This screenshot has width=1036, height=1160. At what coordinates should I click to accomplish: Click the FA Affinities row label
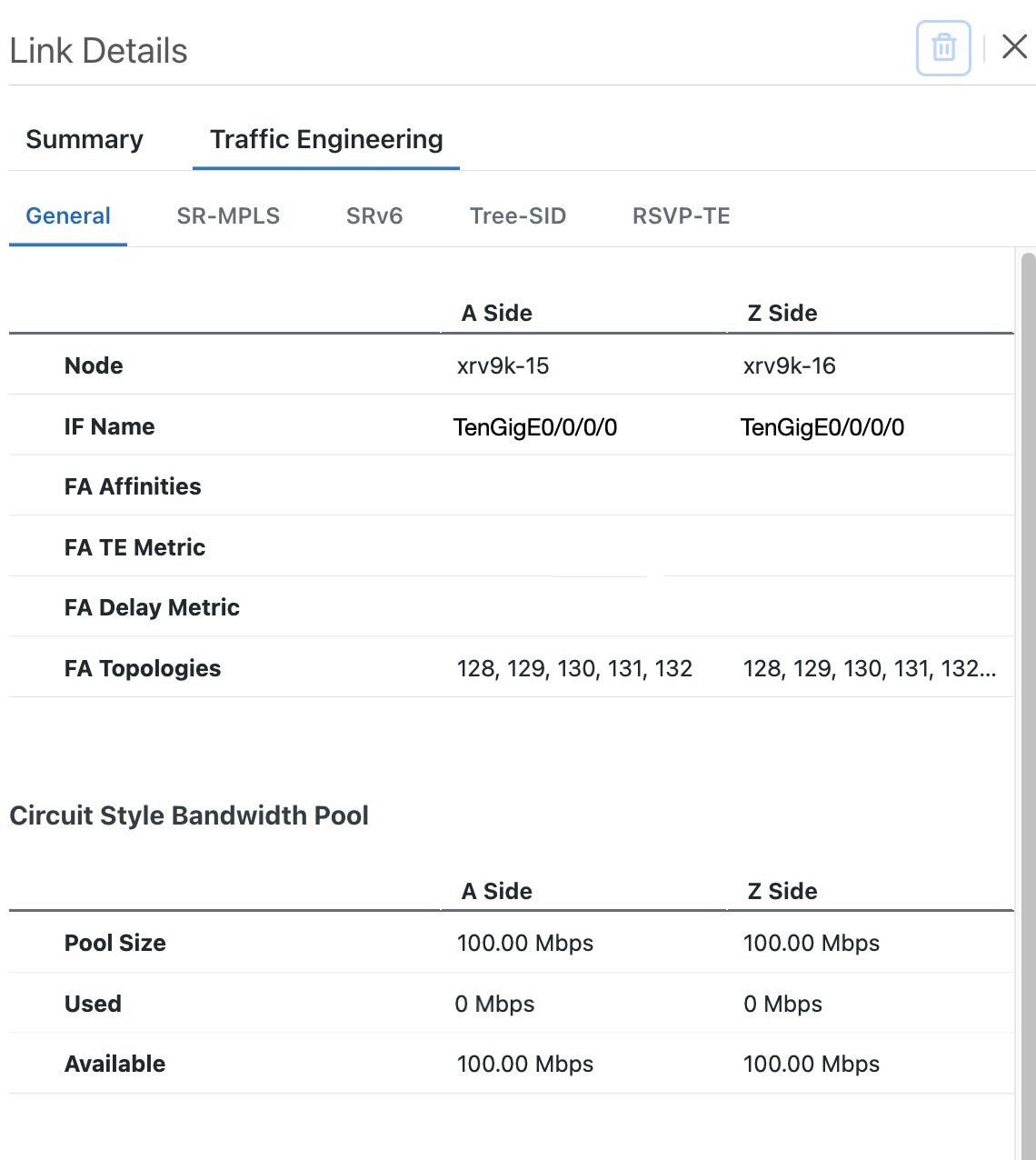tap(133, 486)
